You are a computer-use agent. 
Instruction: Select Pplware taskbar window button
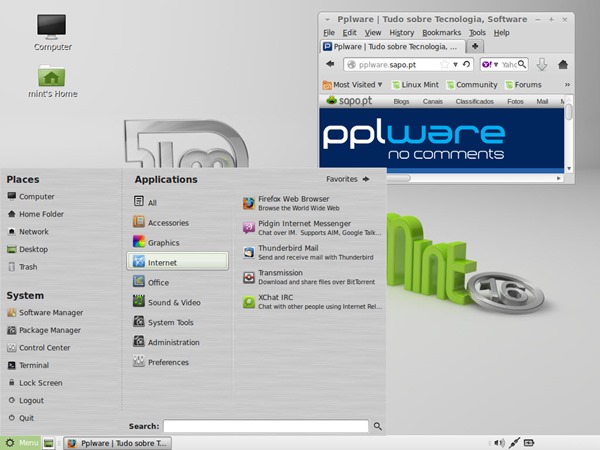pyautogui.click(x=117, y=443)
